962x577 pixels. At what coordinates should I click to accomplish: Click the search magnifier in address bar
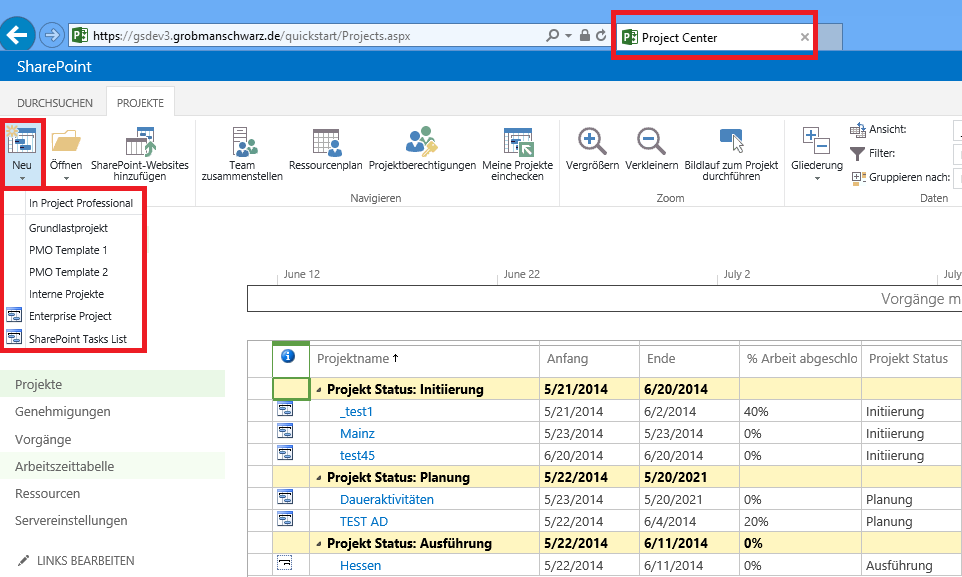click(x=552, y=36)
